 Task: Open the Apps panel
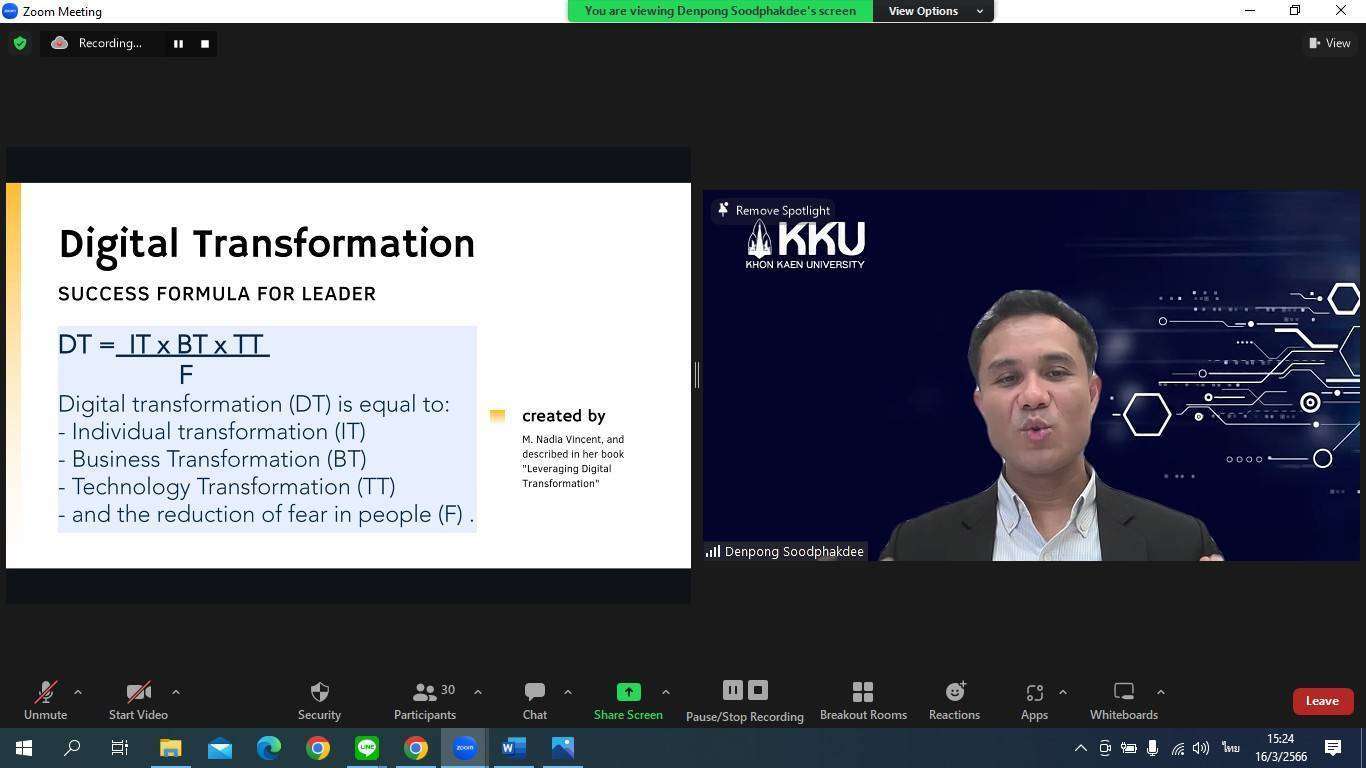coord(1034,701)
